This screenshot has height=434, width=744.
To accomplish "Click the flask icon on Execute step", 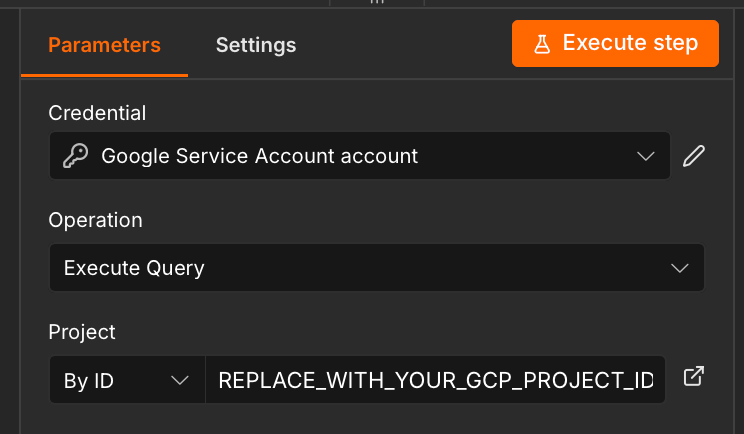I will (x=542, y=44).
